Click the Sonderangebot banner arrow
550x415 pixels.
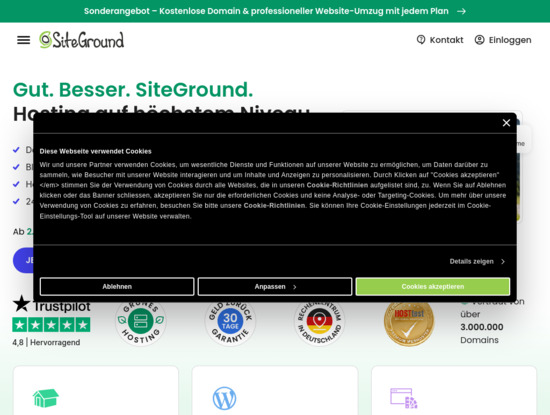pos(462,11)
